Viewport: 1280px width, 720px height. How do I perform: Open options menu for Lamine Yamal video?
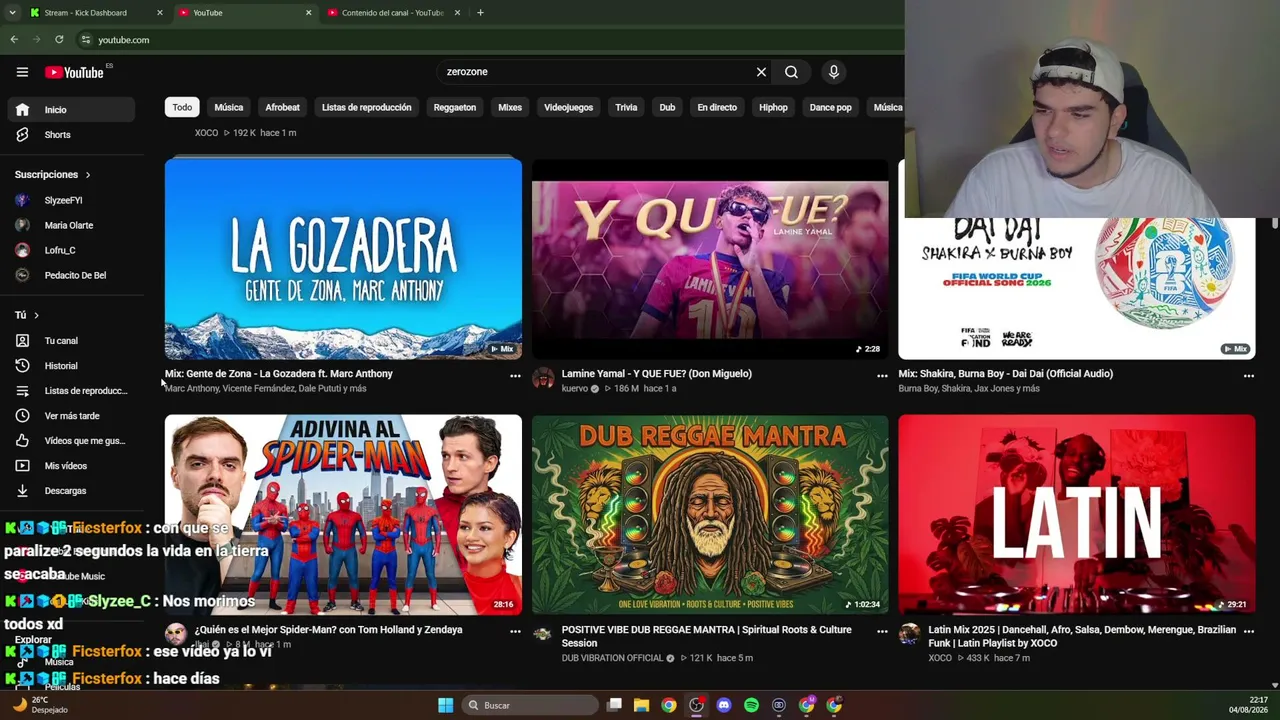pos(882,376)
